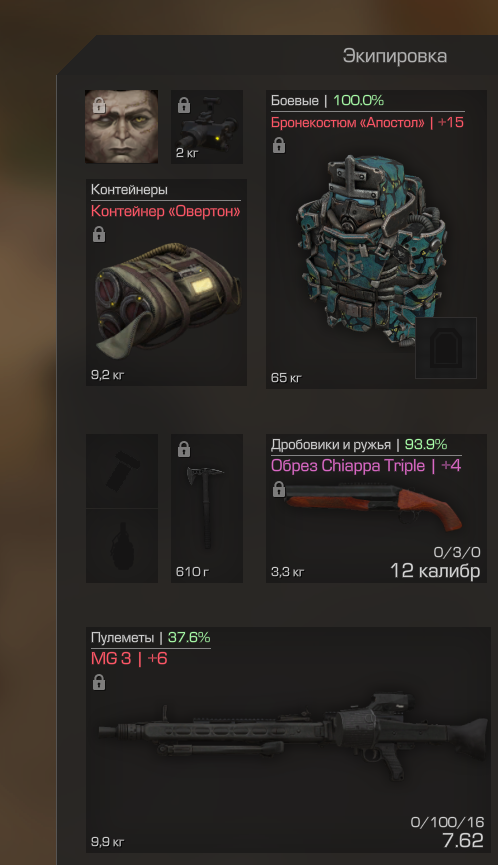Click the 12 калибр caliber label
This screenshot has width=498, height=865.
coord(435,570)
